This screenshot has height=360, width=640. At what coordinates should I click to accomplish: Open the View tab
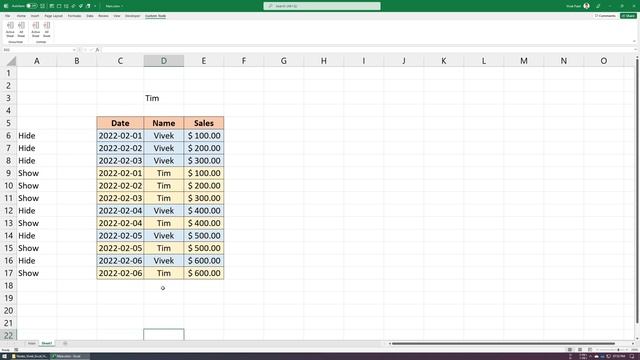117,16
